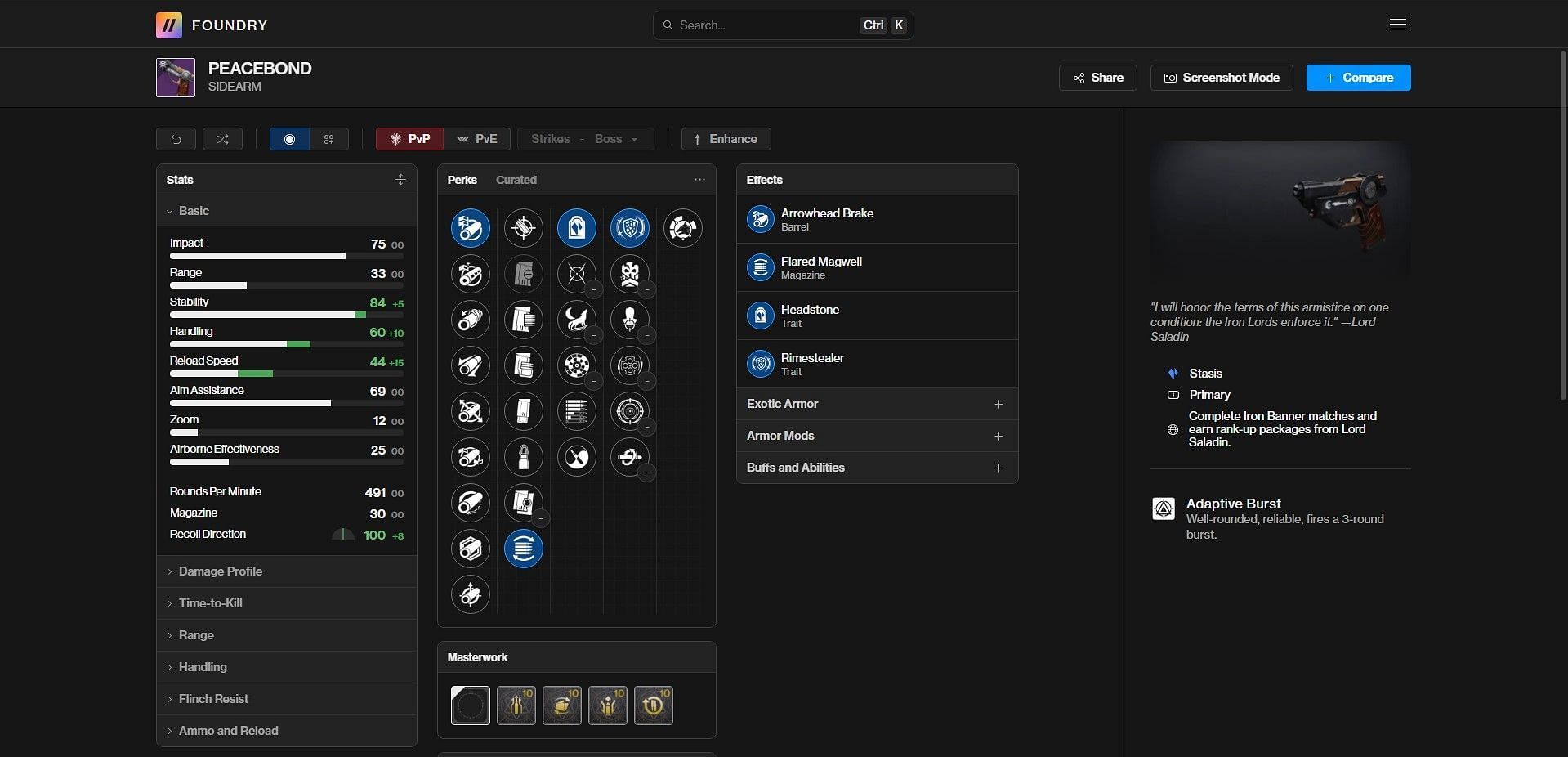Switch to the Curated perks tab
Viewport: 1568px width, 757px height.
(x=516, y=180)
